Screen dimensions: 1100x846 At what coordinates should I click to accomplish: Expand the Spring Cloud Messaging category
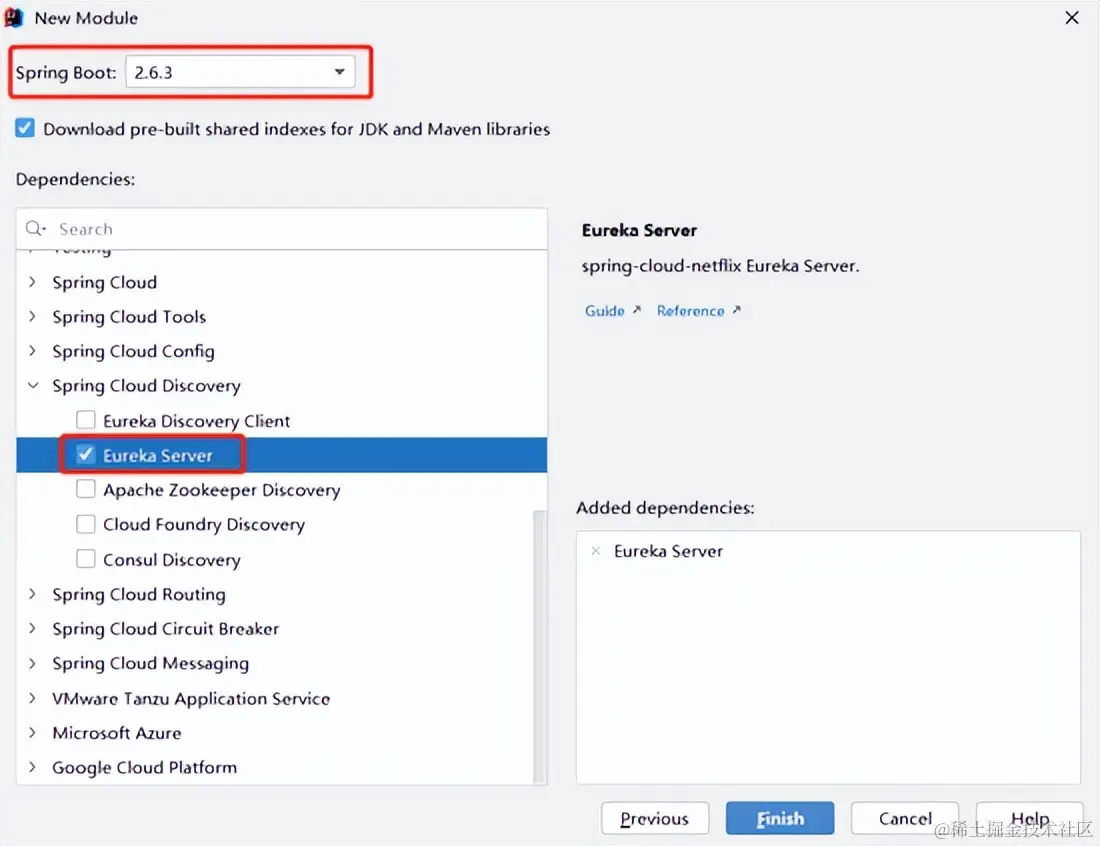click(32, 663)
